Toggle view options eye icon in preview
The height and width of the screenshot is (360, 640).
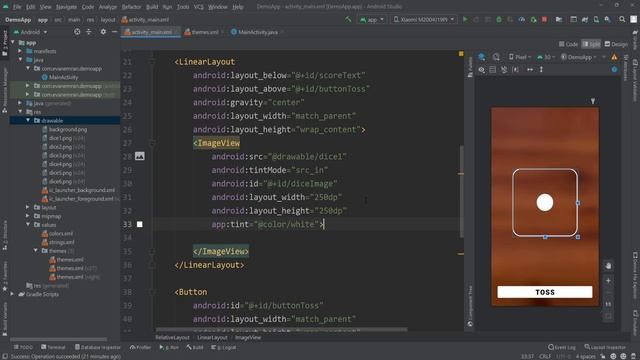point(482,70)
